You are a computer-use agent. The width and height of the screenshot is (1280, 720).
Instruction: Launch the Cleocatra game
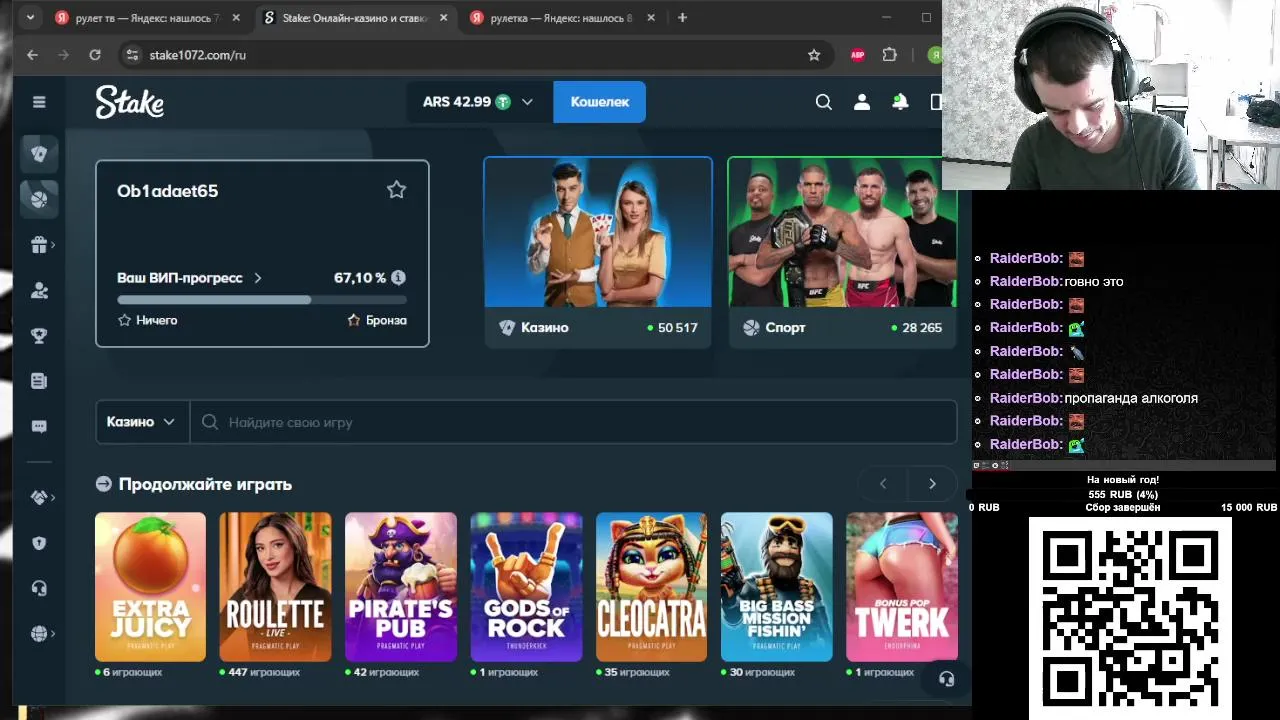(651, 587)
